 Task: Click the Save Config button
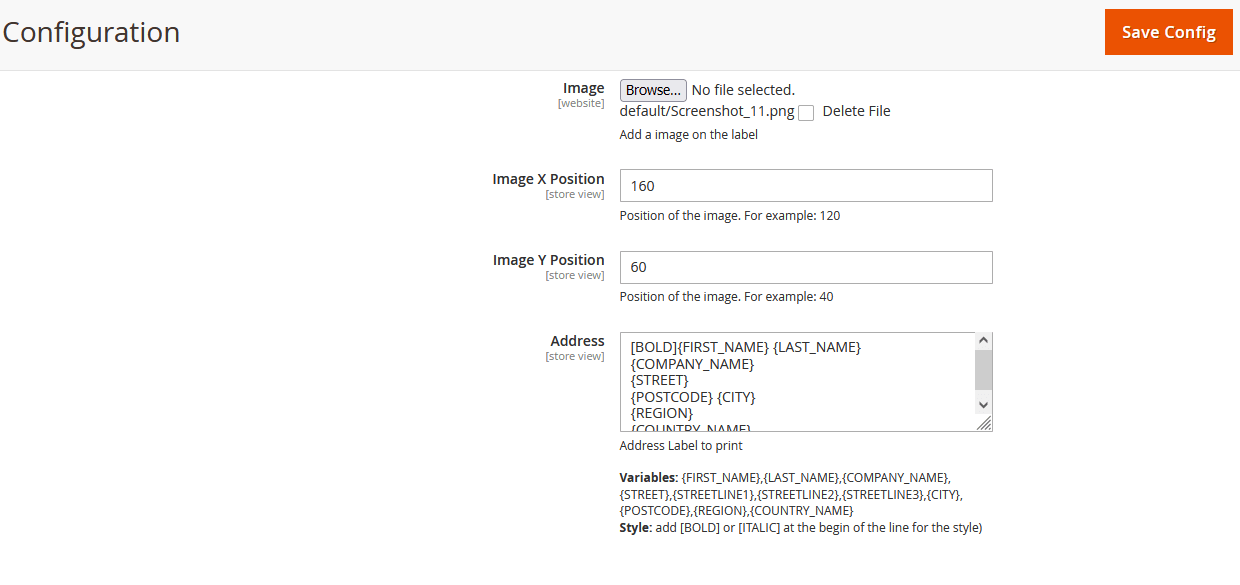pos(1168,32)
